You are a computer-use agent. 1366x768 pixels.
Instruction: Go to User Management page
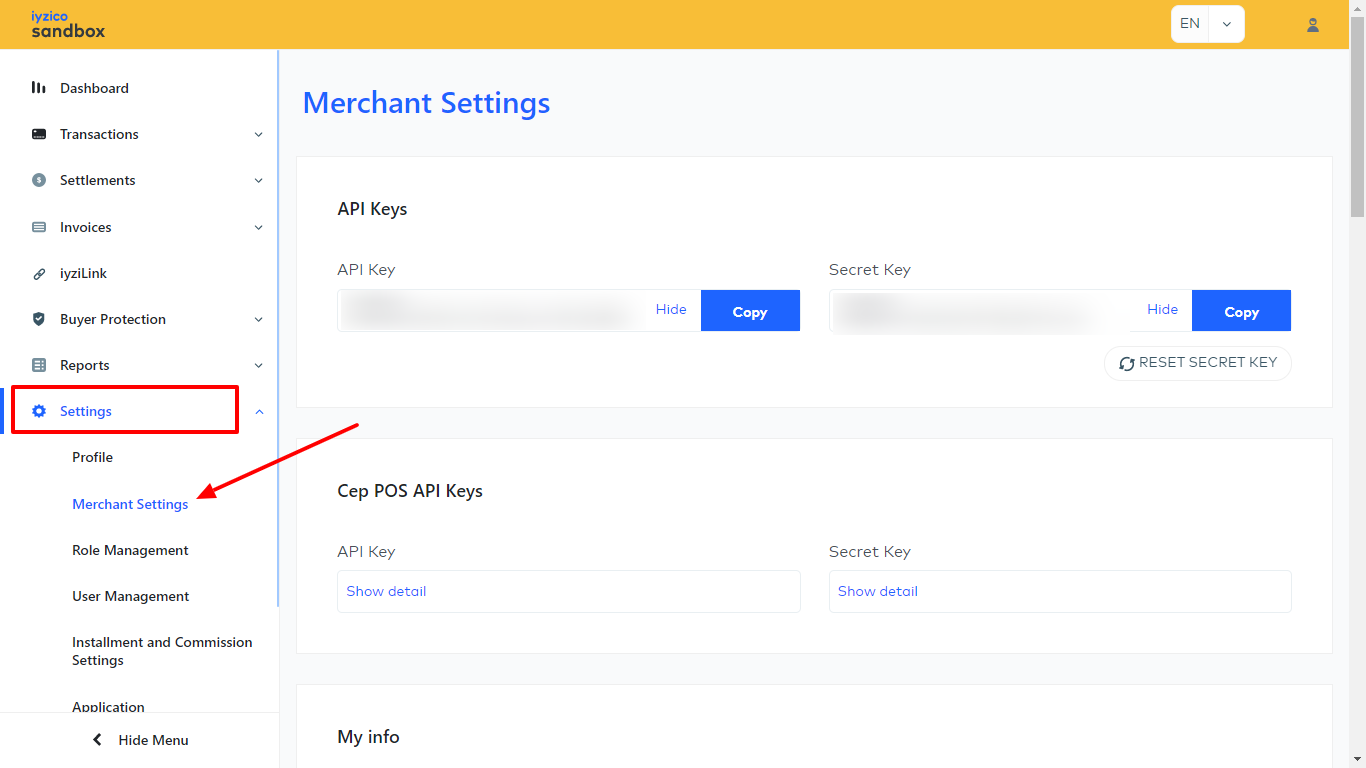(x=130, y=596)
